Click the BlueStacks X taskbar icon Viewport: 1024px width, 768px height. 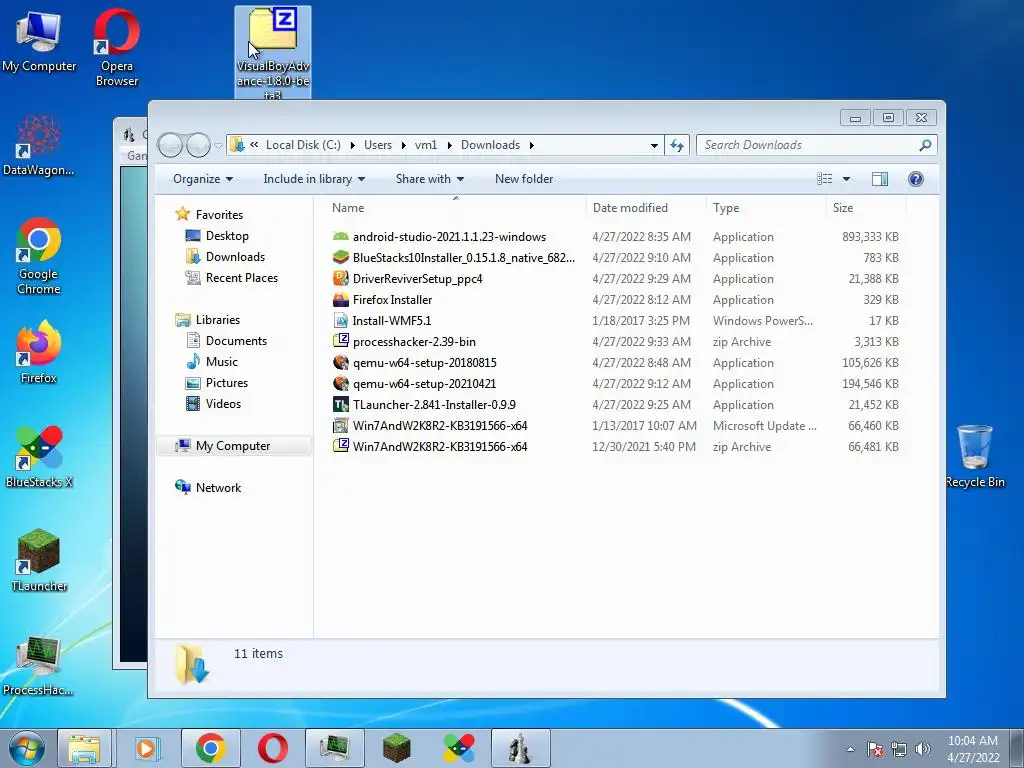coord(458,748)
